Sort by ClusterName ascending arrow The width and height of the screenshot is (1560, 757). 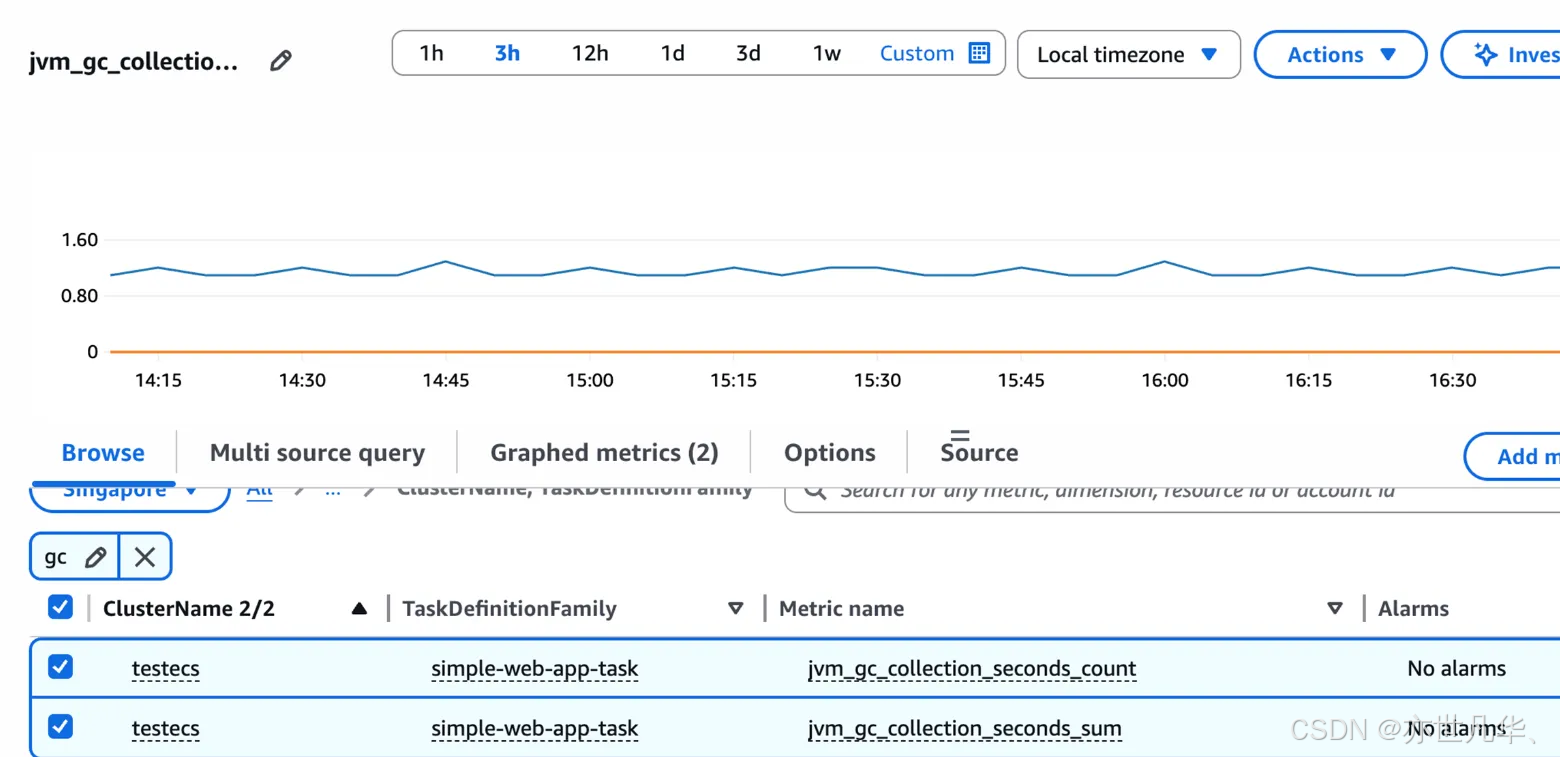coord(359,608)
